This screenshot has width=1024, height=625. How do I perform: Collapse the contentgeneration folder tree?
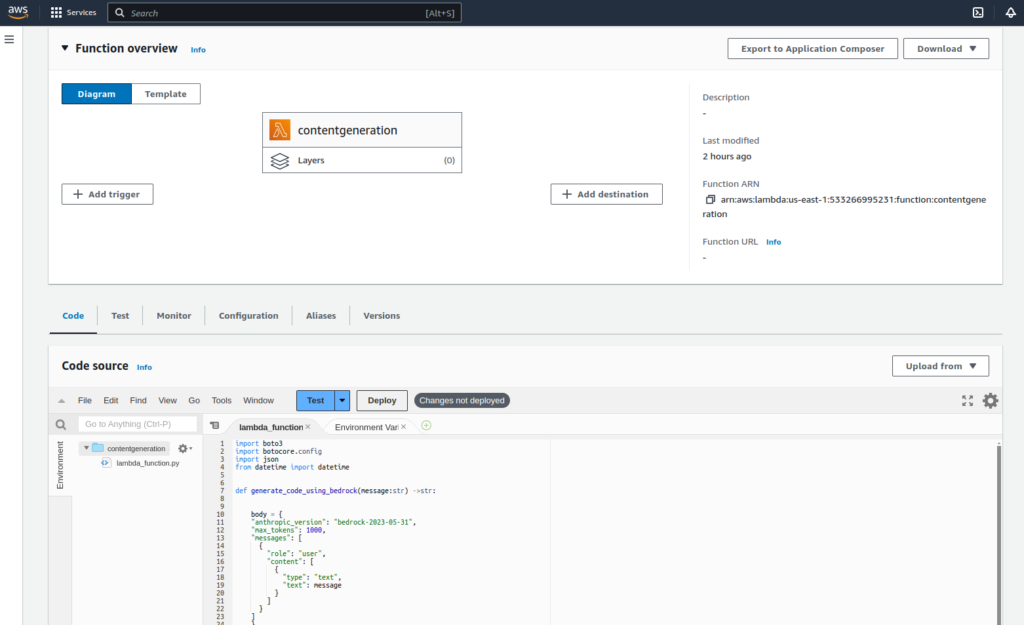point(86,448)
